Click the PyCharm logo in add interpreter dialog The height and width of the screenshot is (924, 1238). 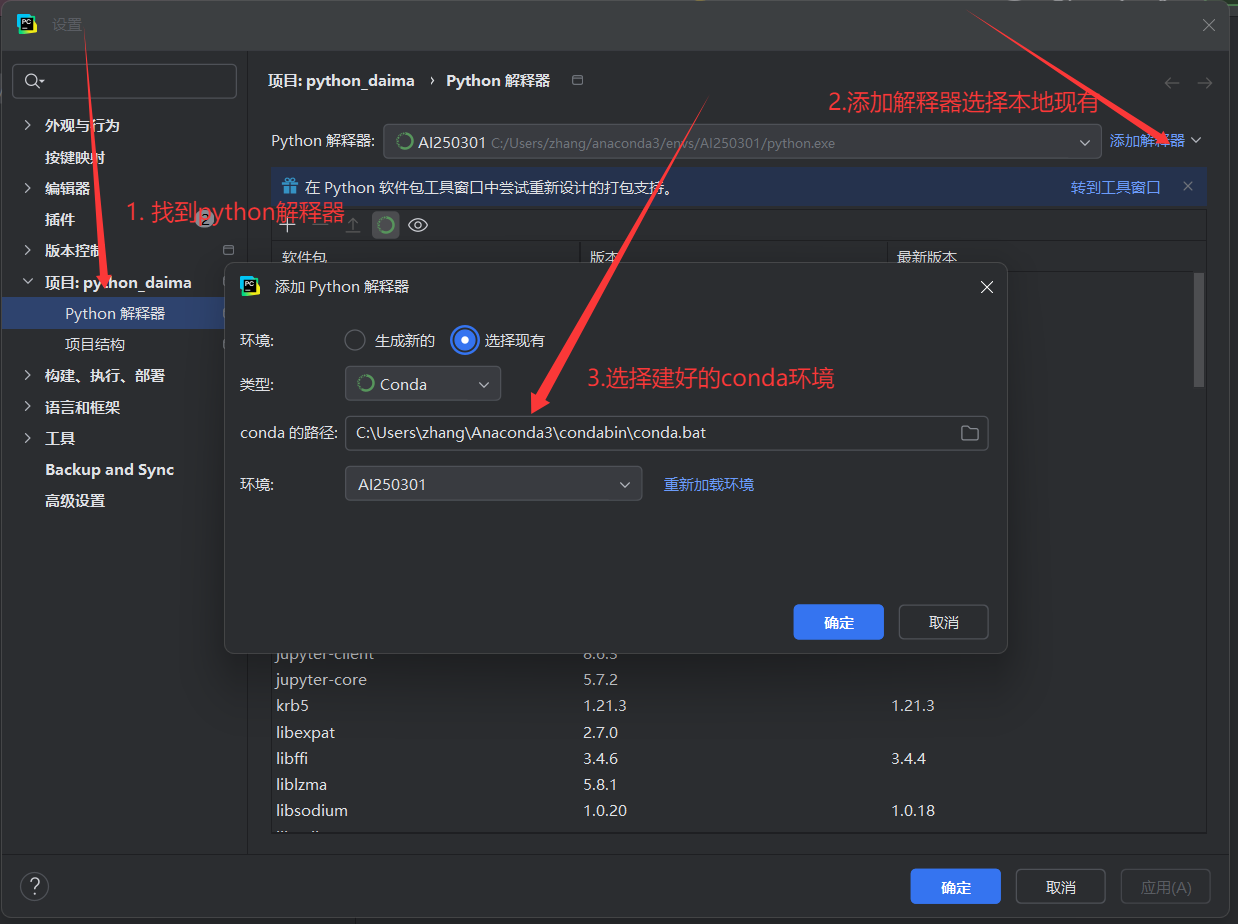[x=250, y=287]
